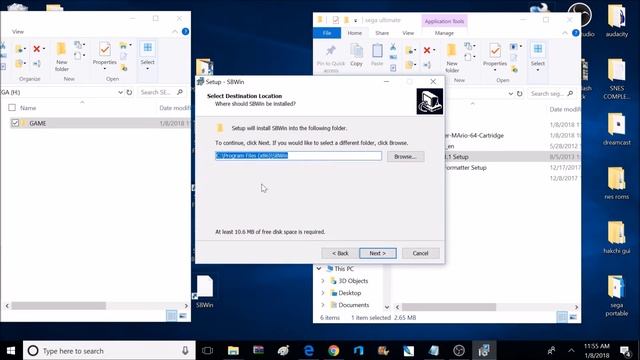Open the Windows Start menu
This screenshot has width=640, height=360.
tap(11, 351)
